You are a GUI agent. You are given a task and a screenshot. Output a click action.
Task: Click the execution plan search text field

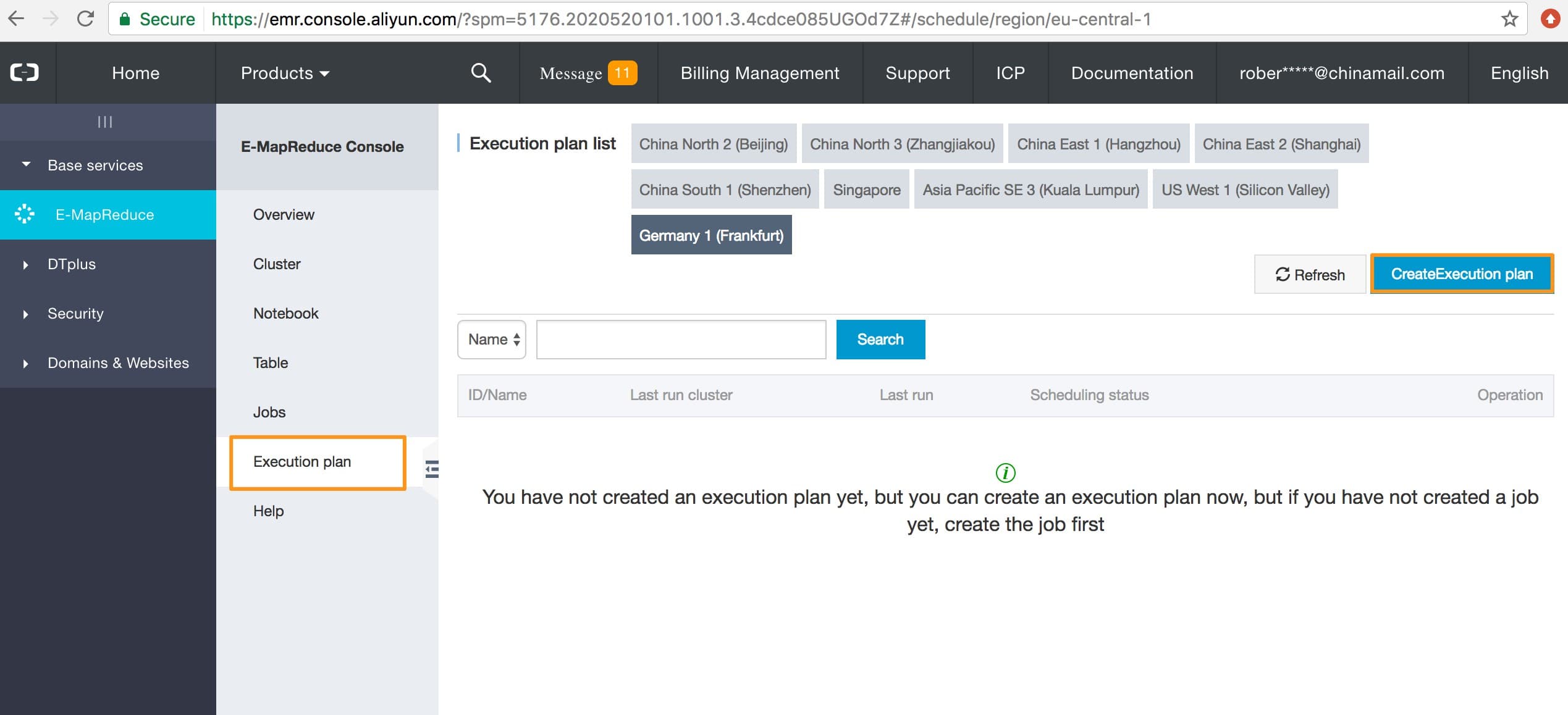681,339
